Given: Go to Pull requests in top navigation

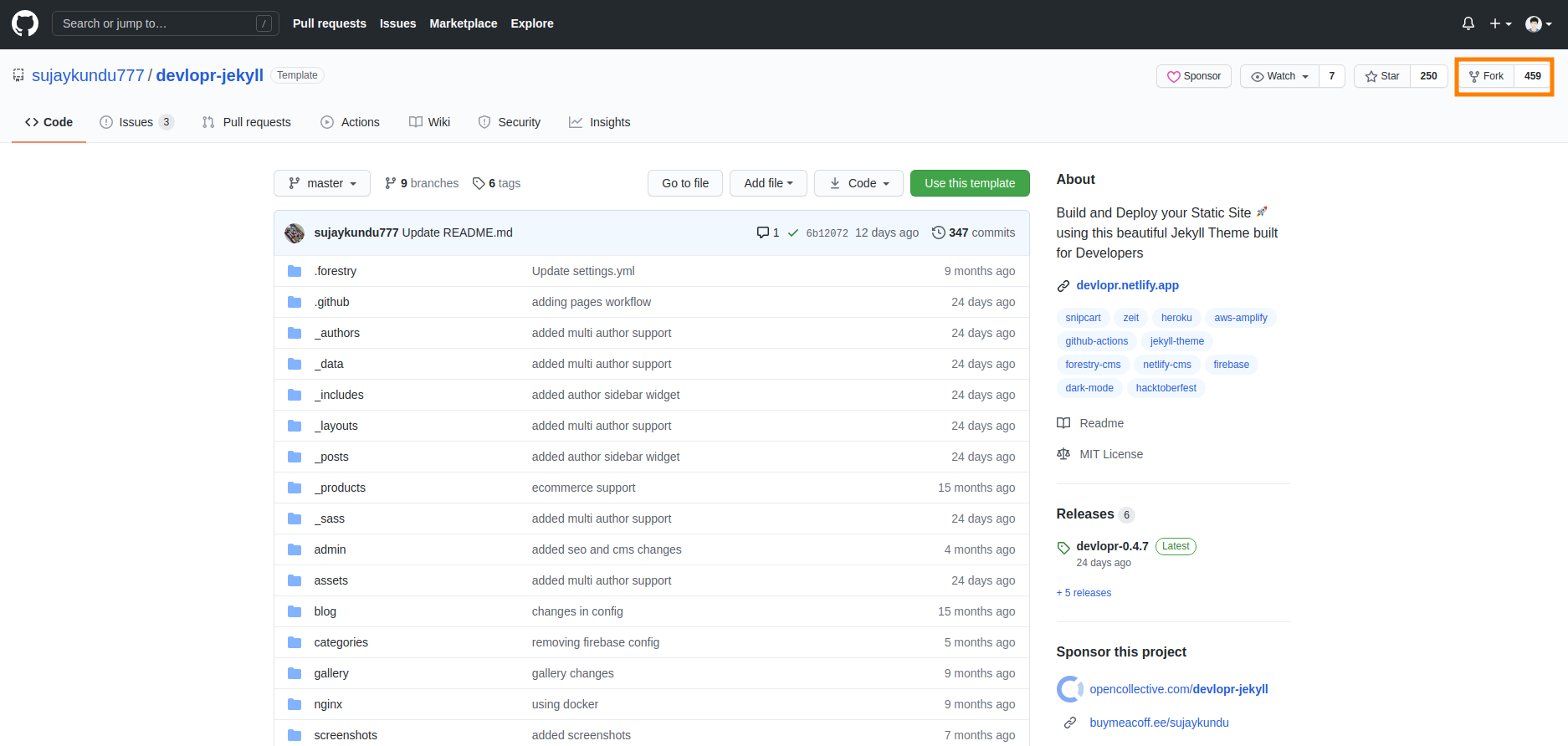Looking at the screenshot, I should pyautogui.click(x=330, y=23).
